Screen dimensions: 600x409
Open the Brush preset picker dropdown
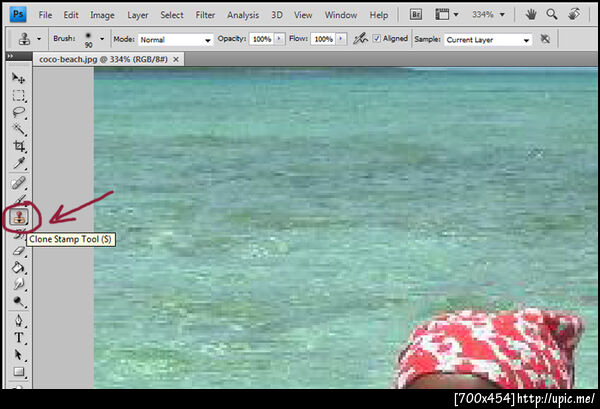[102, 39]
